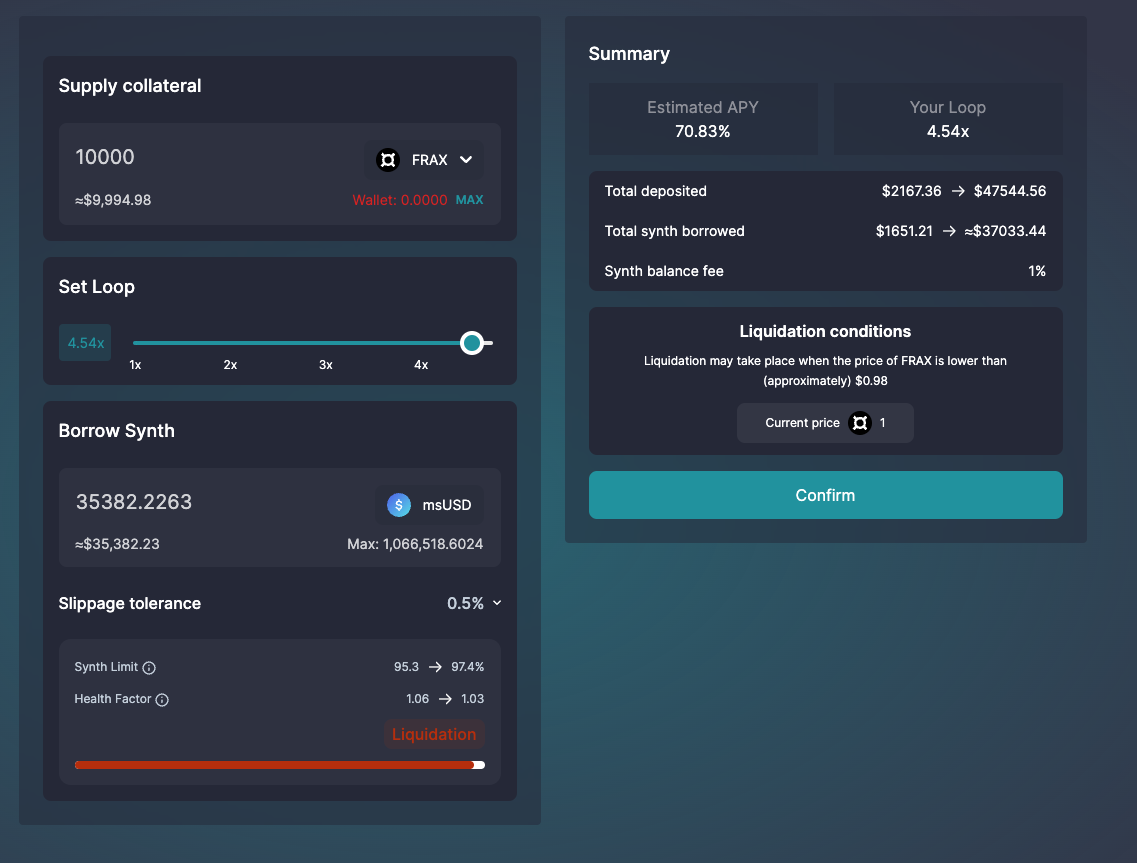Click the Max: 1,066,518.6024 text

point(415,544)
